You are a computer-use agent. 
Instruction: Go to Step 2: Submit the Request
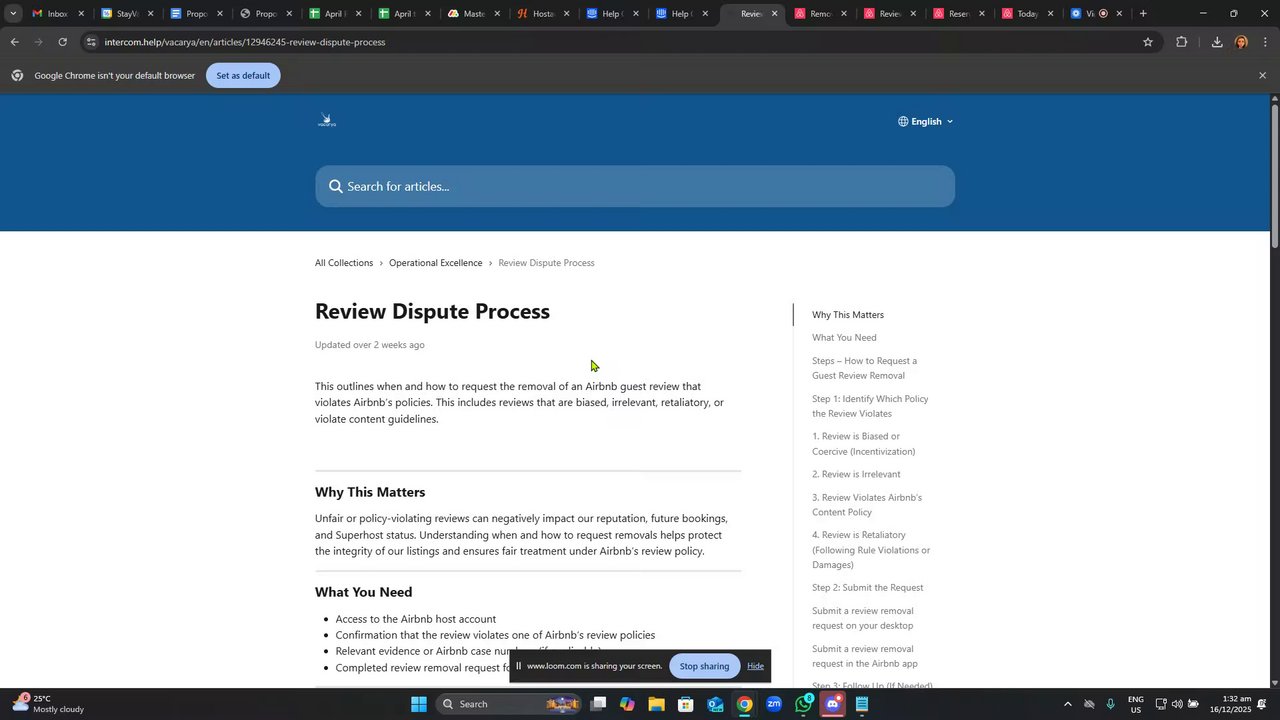click(867, 588)
